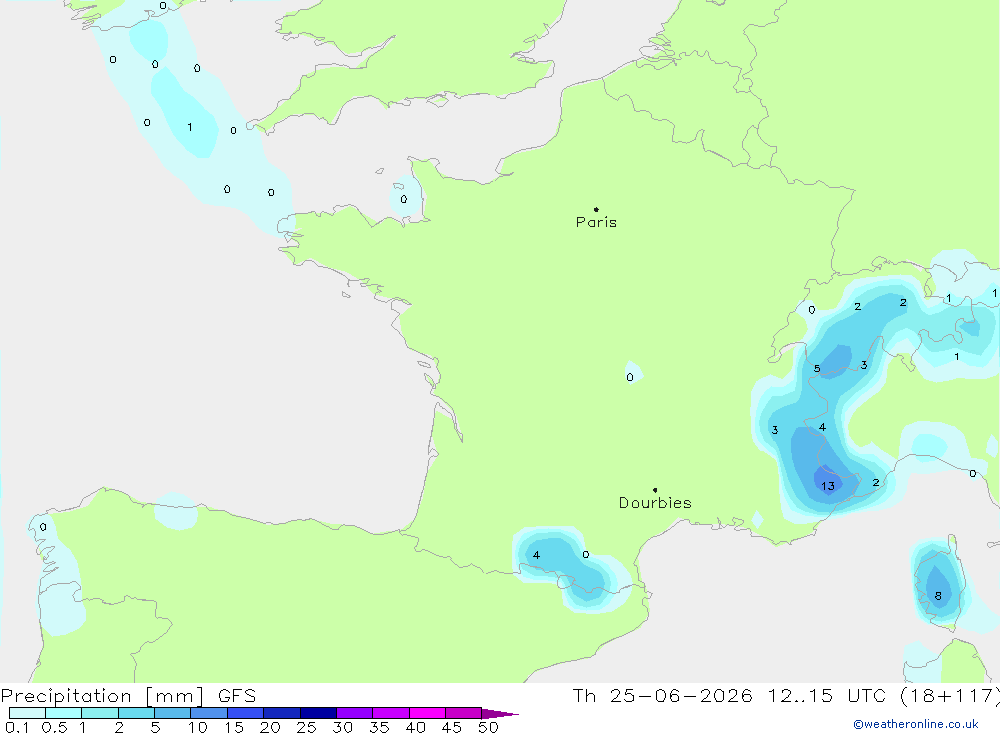This screenshot has width=1000, height=733.
Task: Click the 0 value at northwest Spain coast
Action: point(43,527)
